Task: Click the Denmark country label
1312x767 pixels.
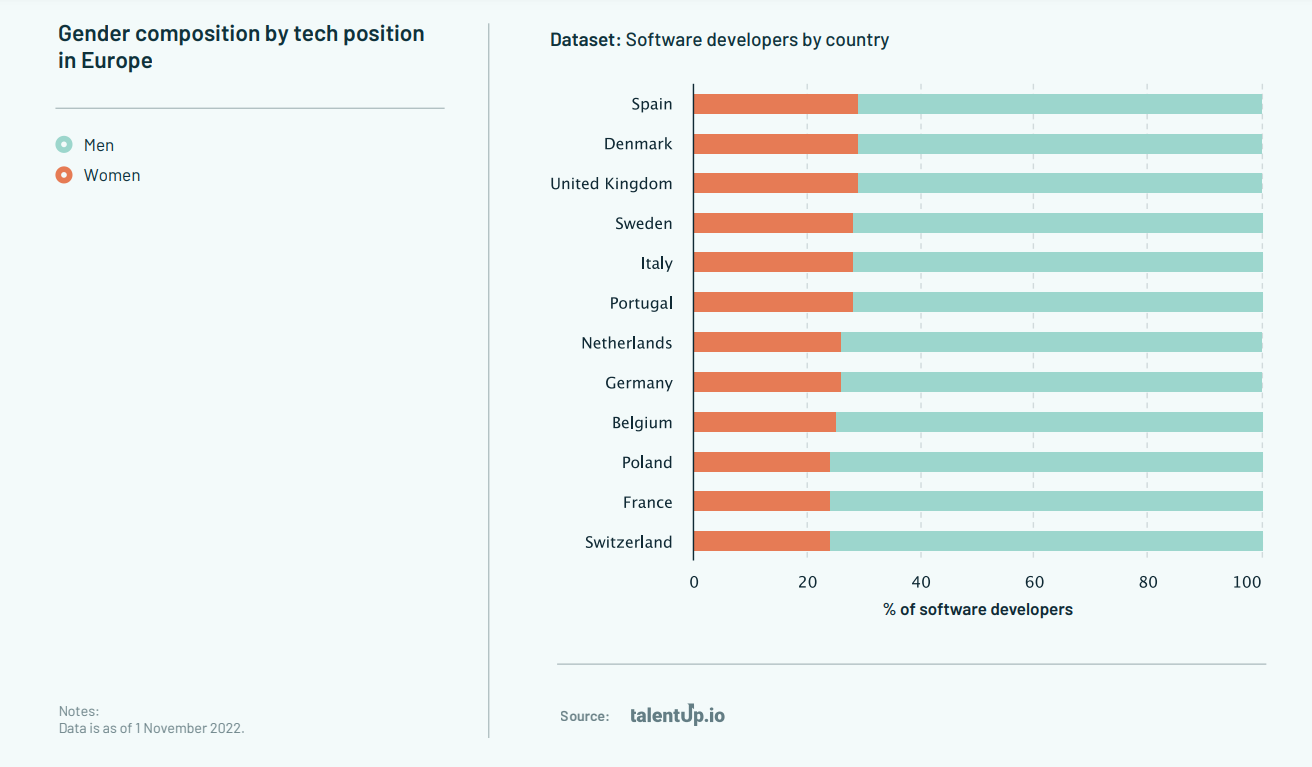Action: (x=638, y=144)
